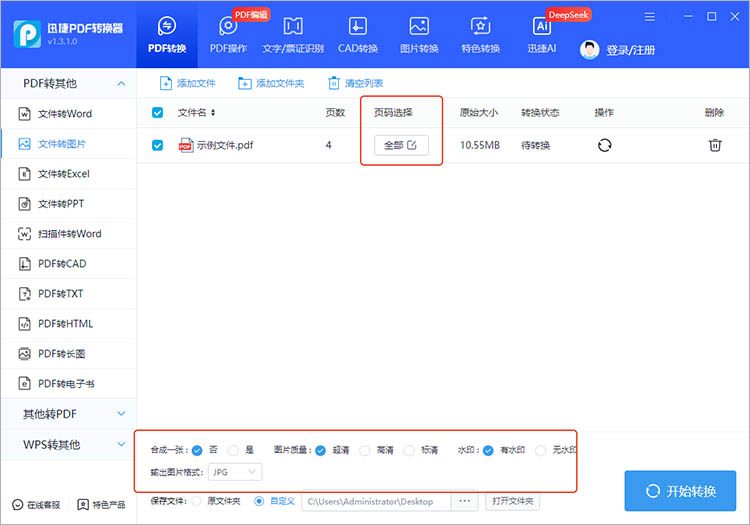
Task: Open 特色产品 link
Action: coord(101,504)
